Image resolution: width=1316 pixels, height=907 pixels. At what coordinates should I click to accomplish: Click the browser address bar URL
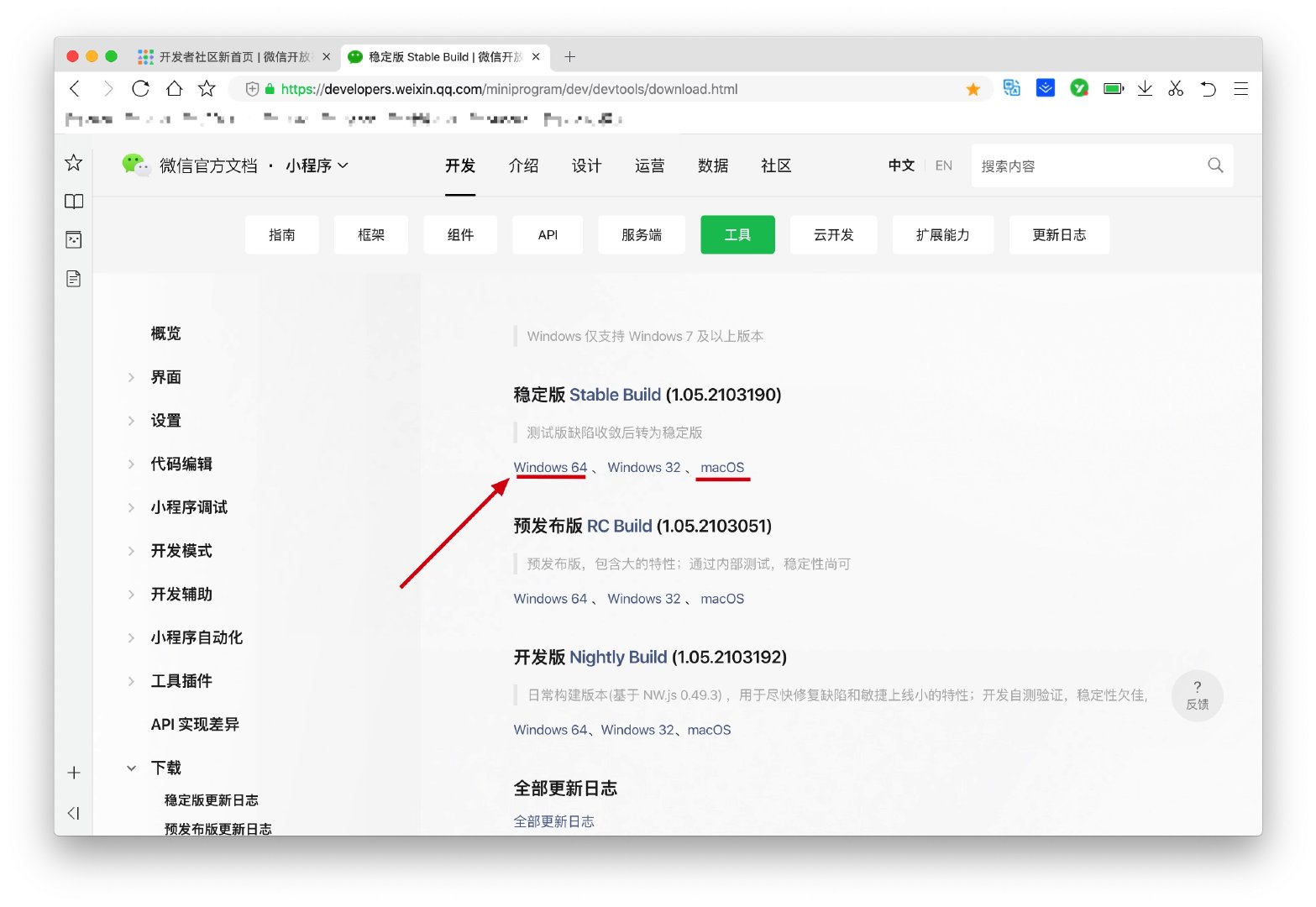(509, 89)
